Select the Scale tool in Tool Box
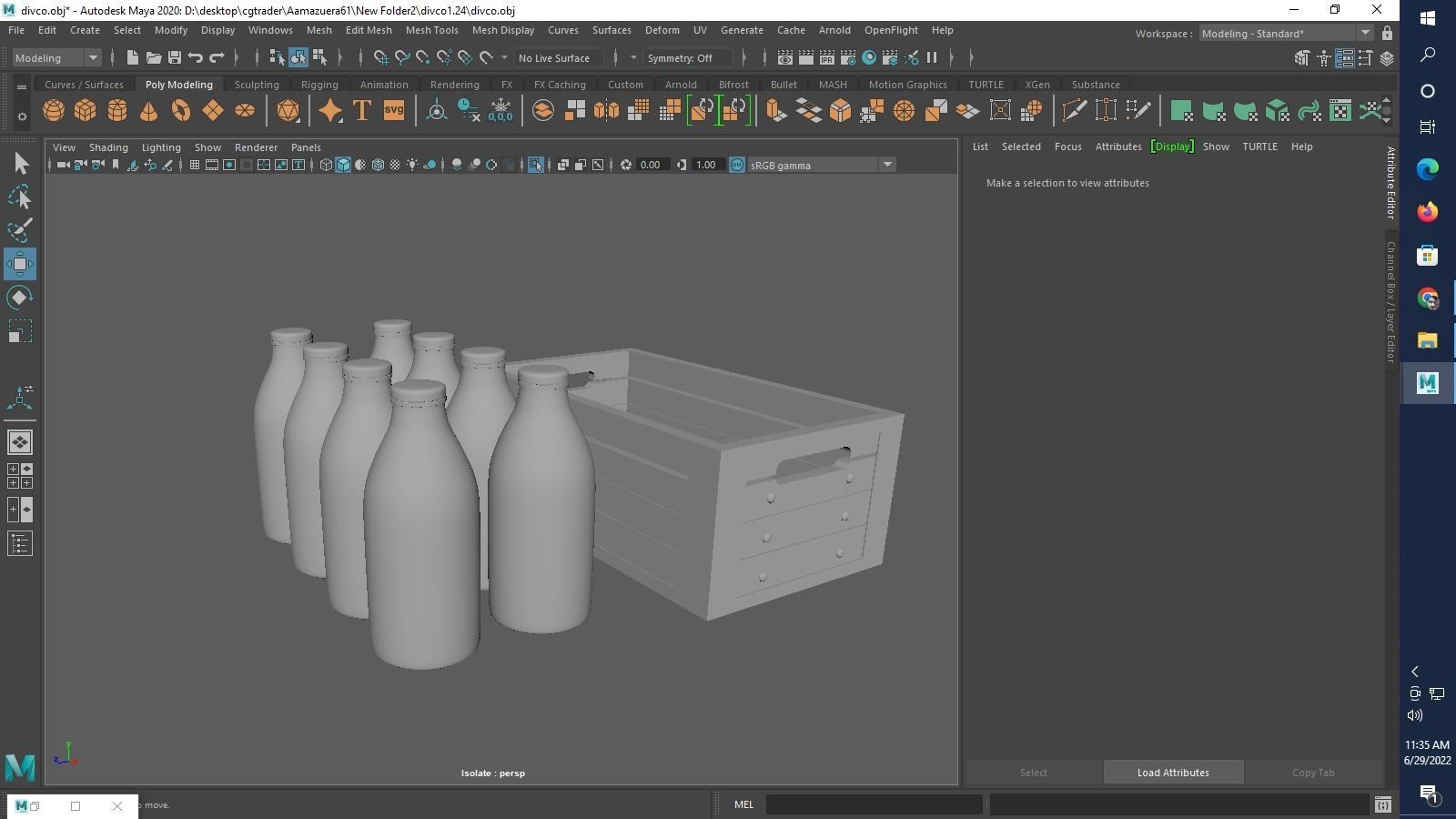1456x819 pixels. click(x=20, y=331)
